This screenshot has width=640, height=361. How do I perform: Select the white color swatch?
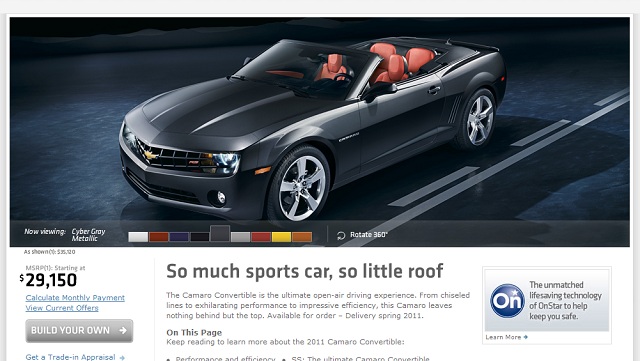click(138, 237)
